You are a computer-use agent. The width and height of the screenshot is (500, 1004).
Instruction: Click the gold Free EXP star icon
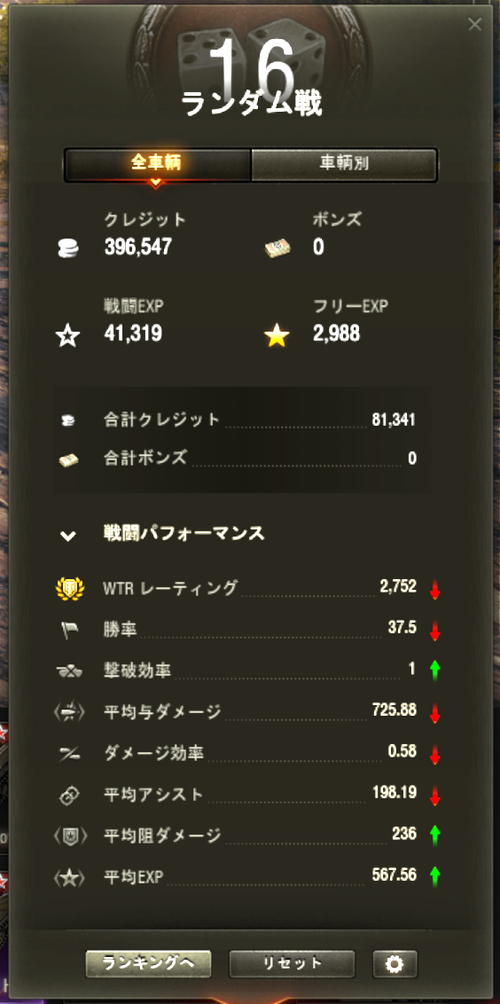click(x=277, y=336)
